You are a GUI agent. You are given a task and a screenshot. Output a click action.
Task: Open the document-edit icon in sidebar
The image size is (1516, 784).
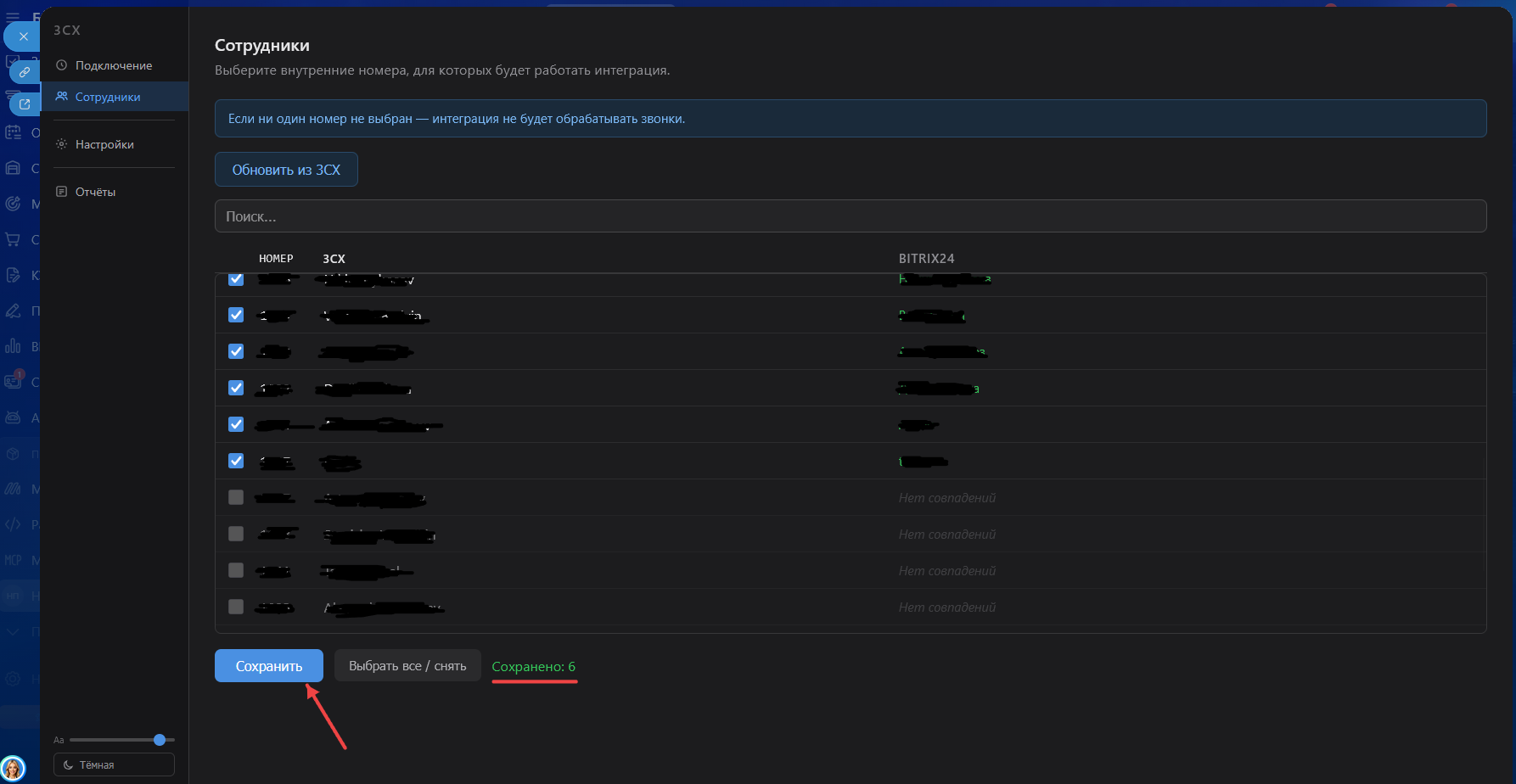(x=13, y=275)
